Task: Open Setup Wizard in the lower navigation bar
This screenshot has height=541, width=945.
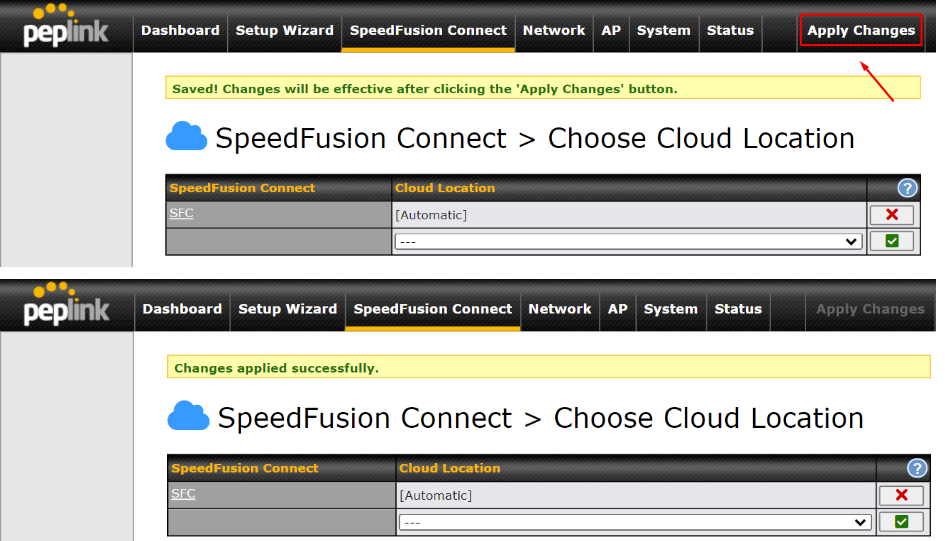Action: pos(287,309)
